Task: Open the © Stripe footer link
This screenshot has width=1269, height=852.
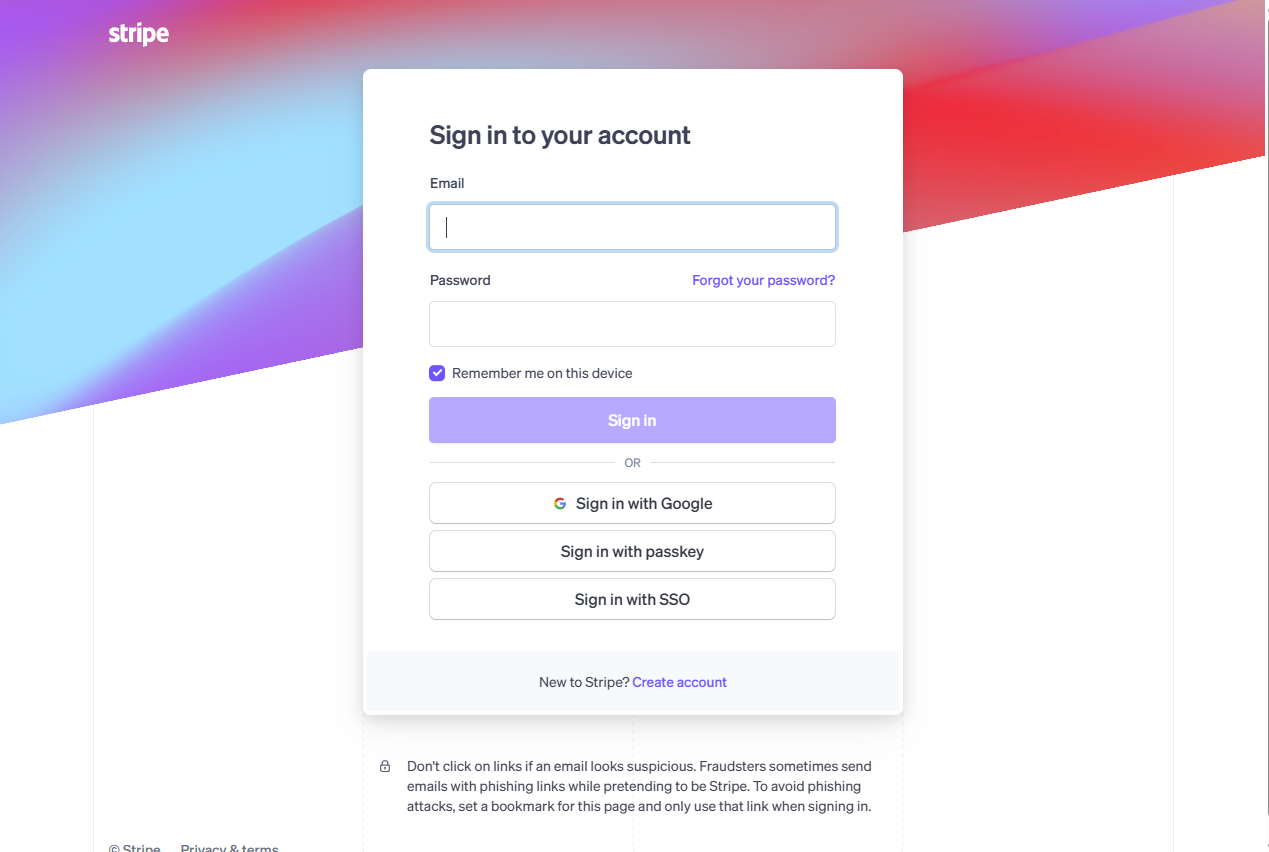Action: click(135, 848)
